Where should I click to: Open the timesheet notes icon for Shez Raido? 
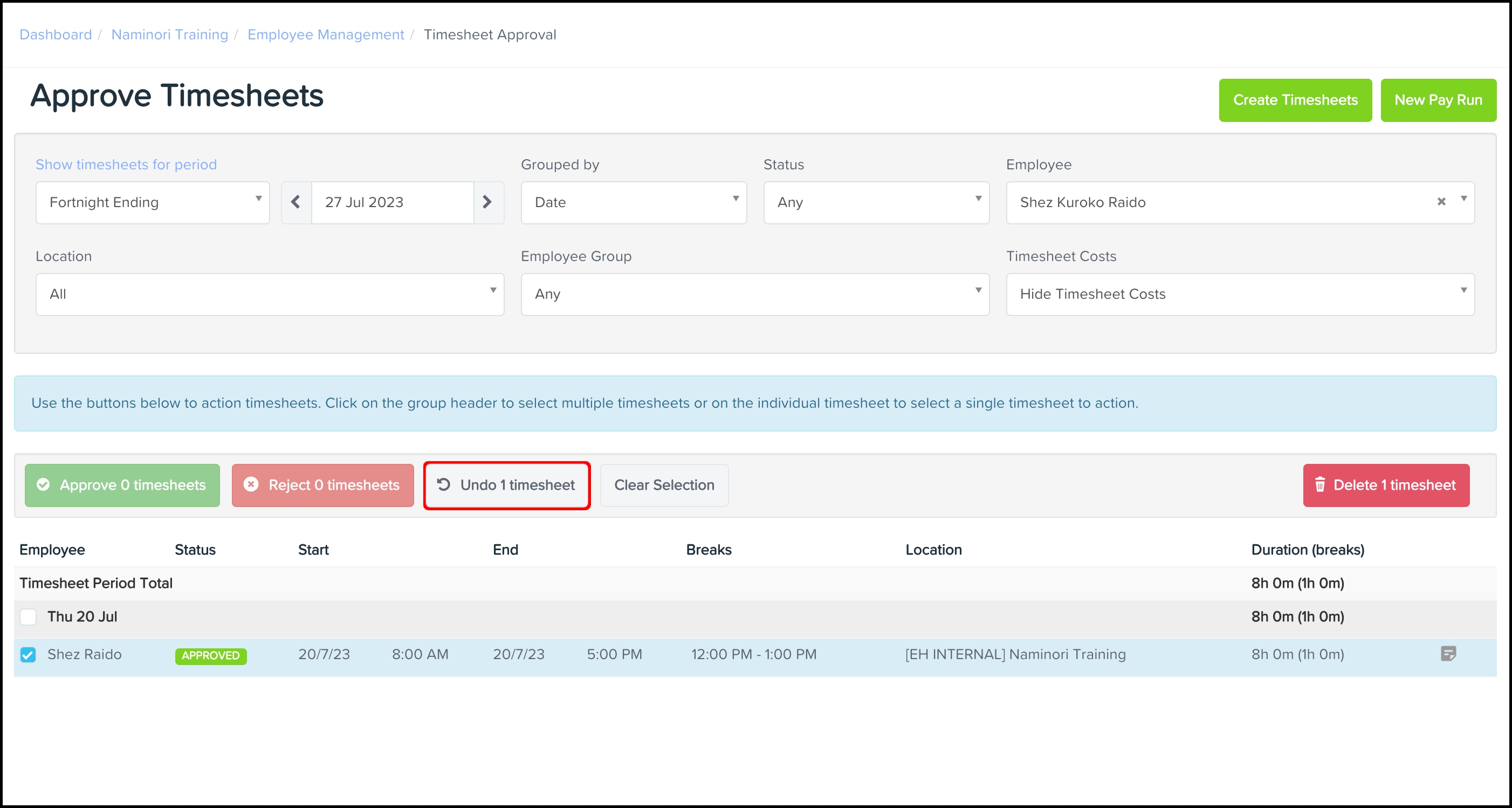click(1448, 654)
